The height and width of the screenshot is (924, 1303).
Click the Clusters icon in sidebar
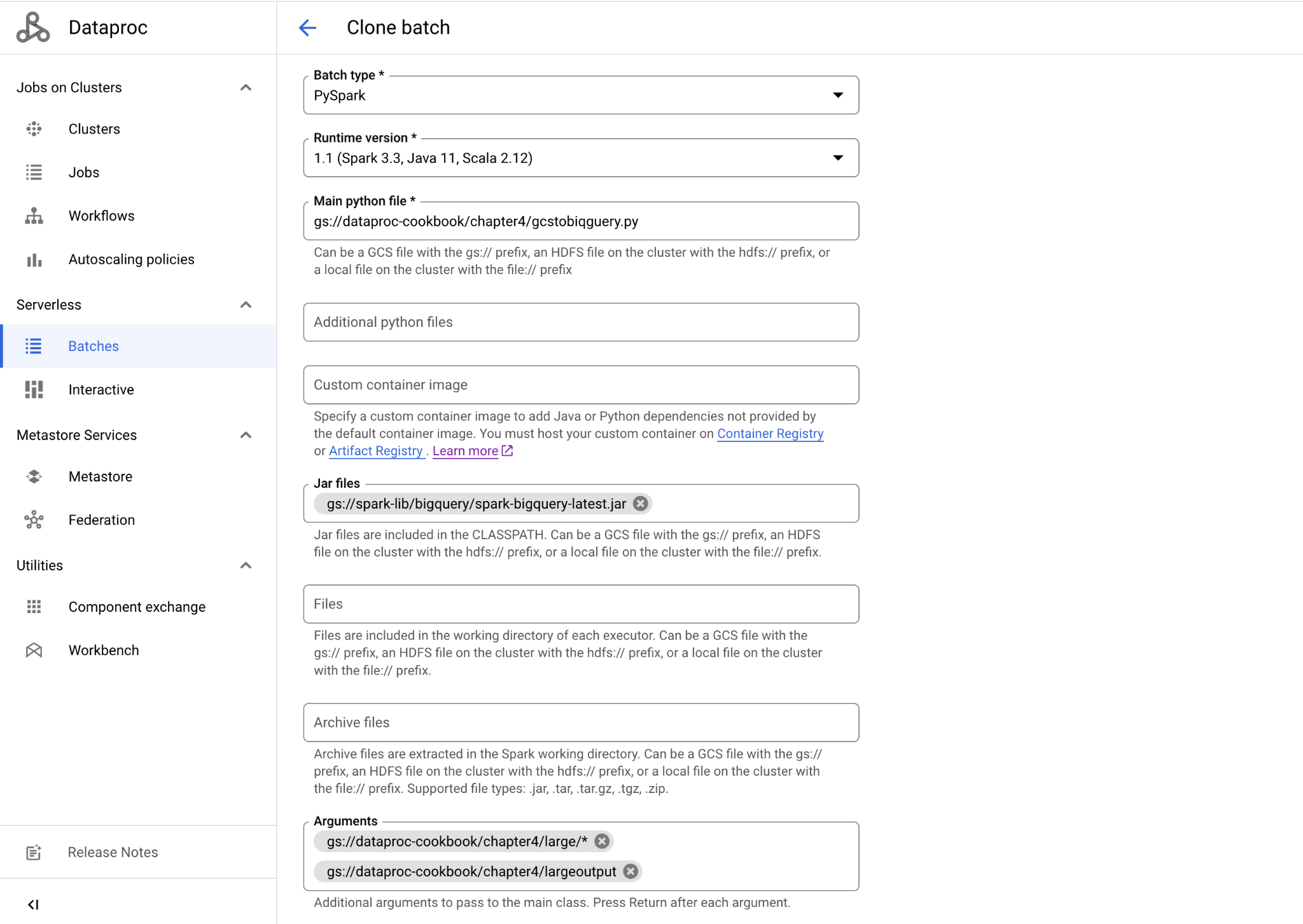point(35,129)
